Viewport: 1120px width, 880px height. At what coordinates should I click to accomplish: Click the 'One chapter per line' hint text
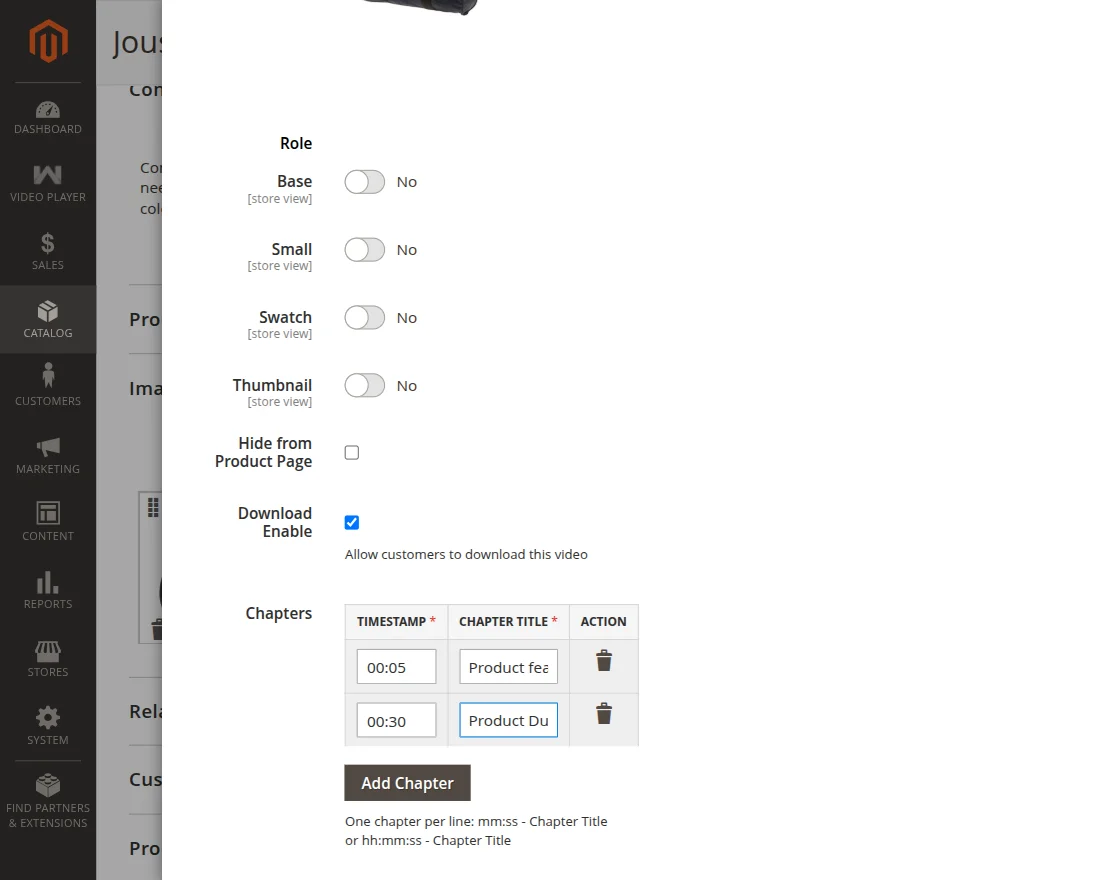tap(476, 831)
